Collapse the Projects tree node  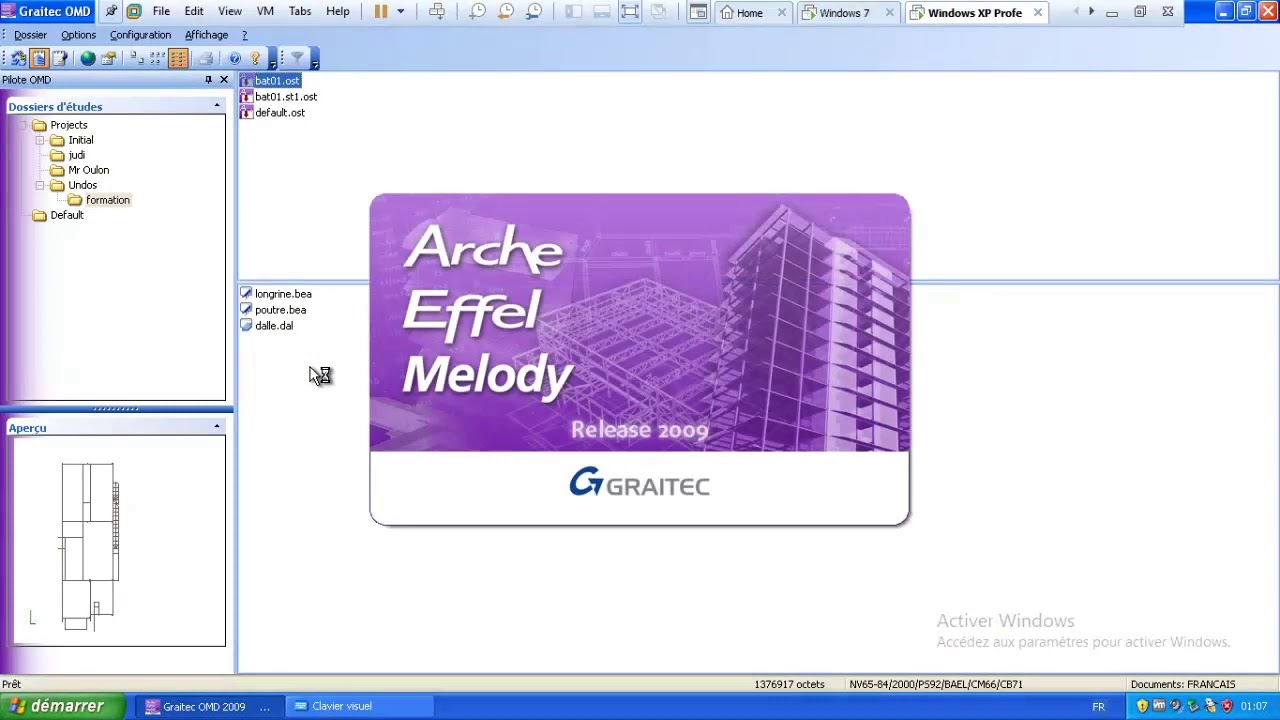(23, 125)
